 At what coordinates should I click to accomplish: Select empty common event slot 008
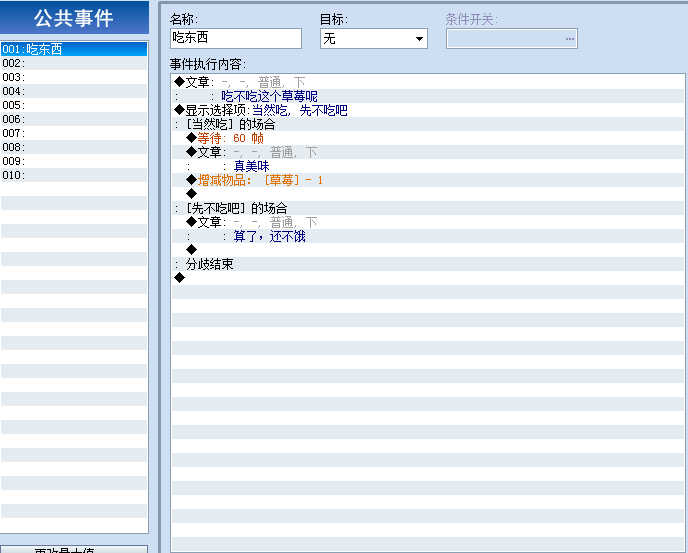click(x=74, y=147)
